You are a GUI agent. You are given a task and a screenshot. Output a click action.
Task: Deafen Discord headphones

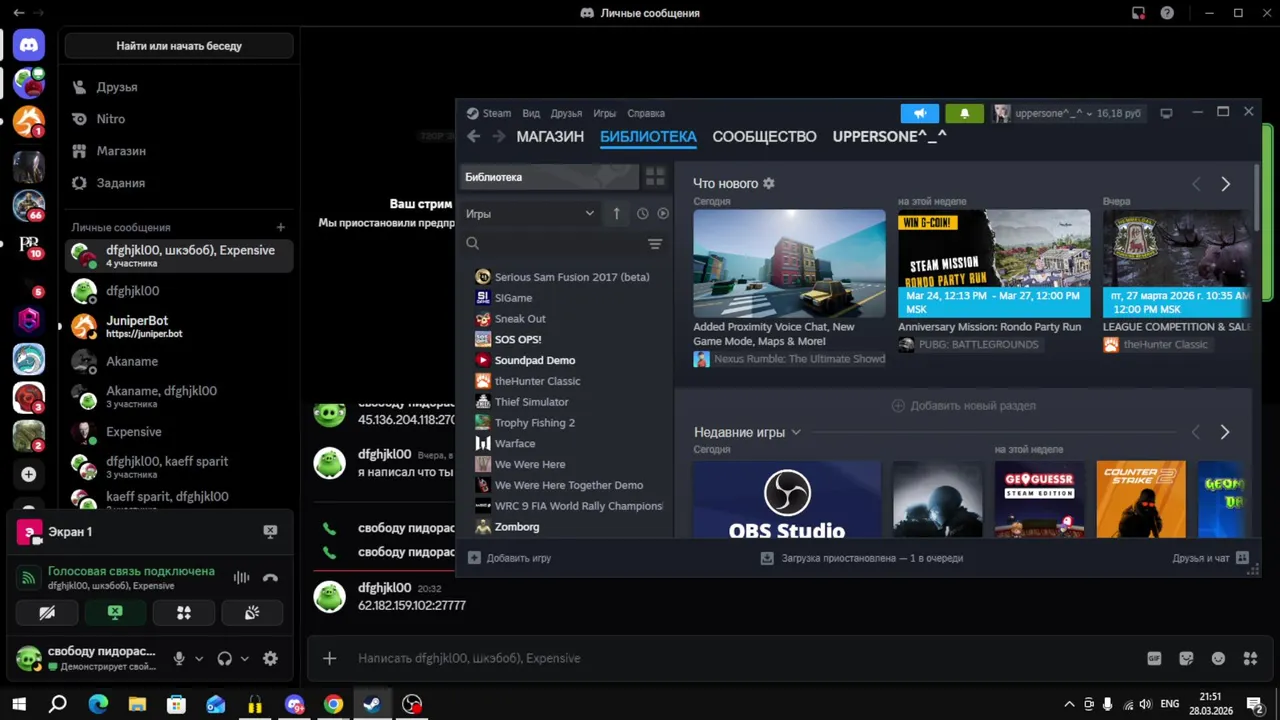click(224, 659)
